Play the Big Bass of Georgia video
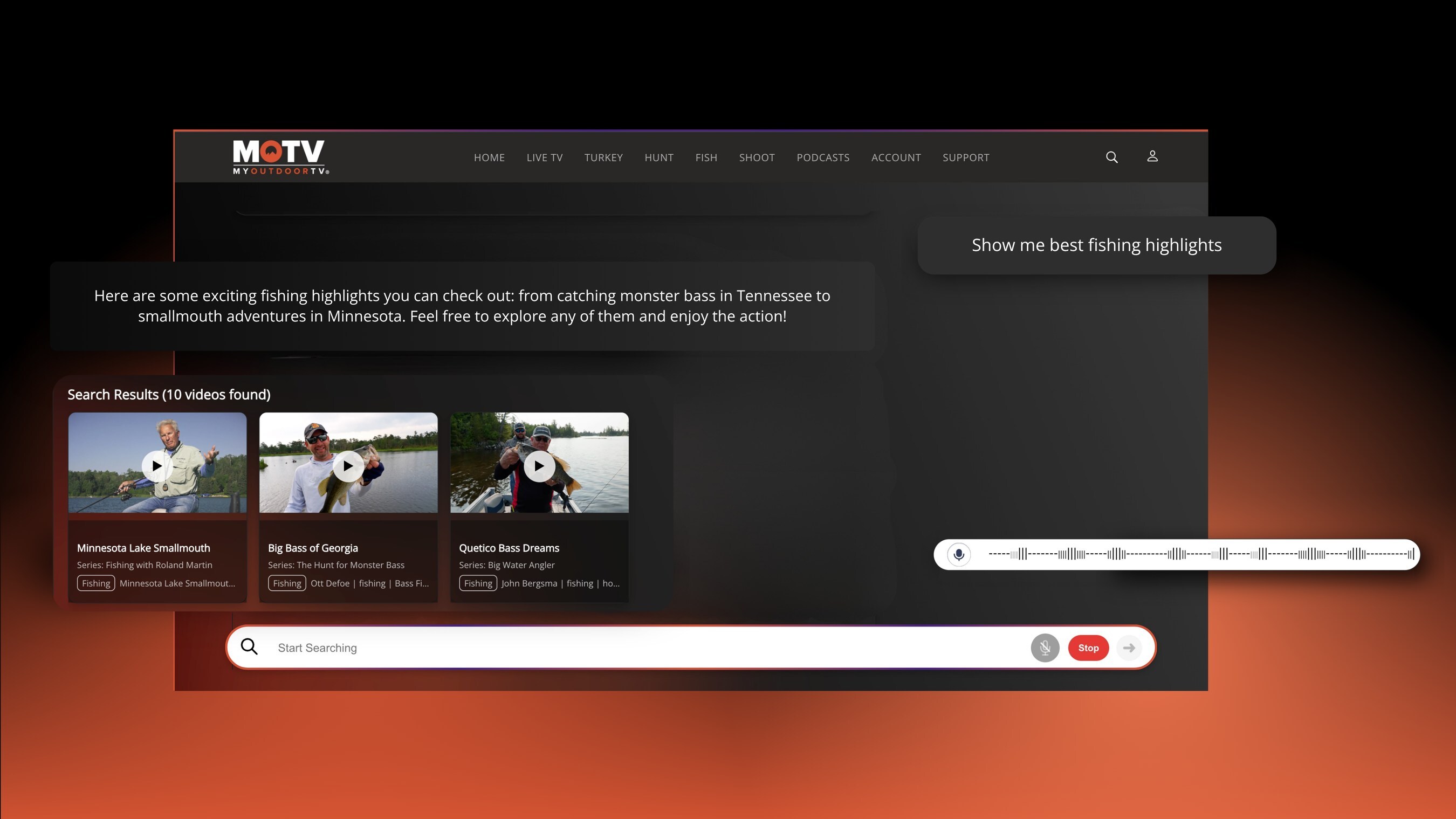This screenshot has height=819, width=1456. click(348, 466)
